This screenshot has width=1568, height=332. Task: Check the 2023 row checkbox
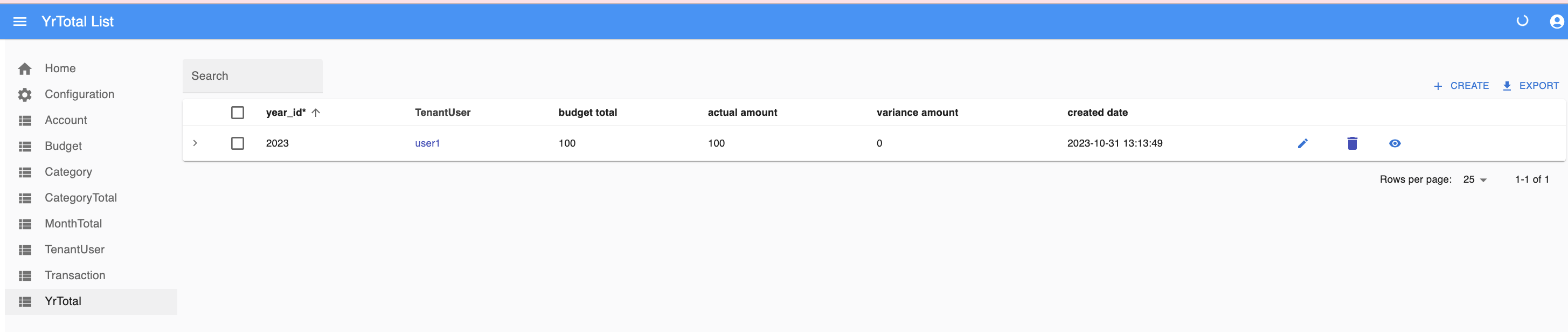[x=238, y=144]
